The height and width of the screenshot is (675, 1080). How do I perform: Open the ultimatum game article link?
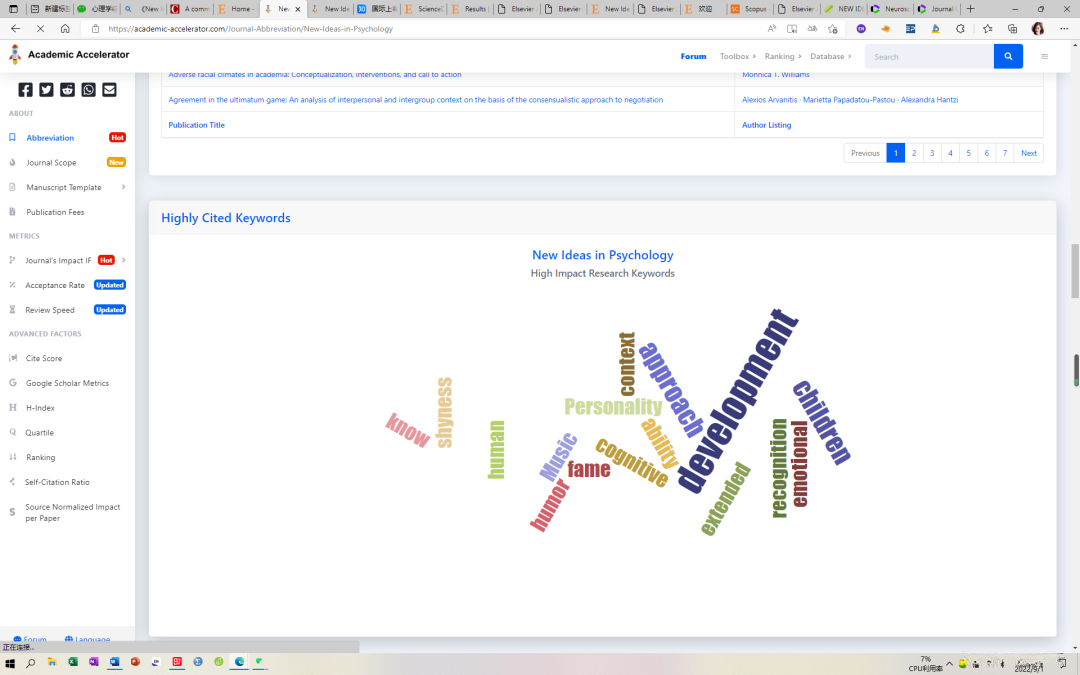click(415, 100)
